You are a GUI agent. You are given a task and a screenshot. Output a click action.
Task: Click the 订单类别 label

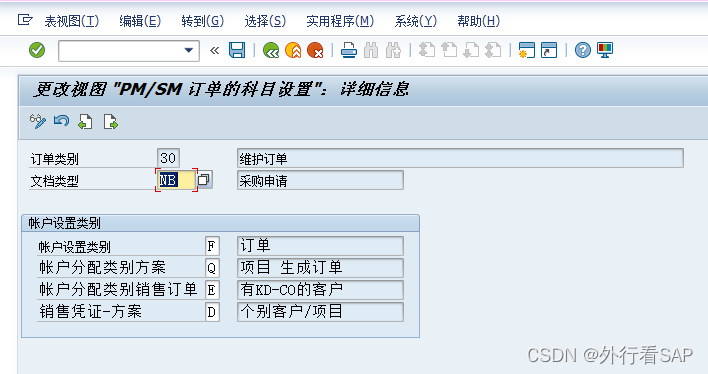pyautogui.click(x=55, y=159)
